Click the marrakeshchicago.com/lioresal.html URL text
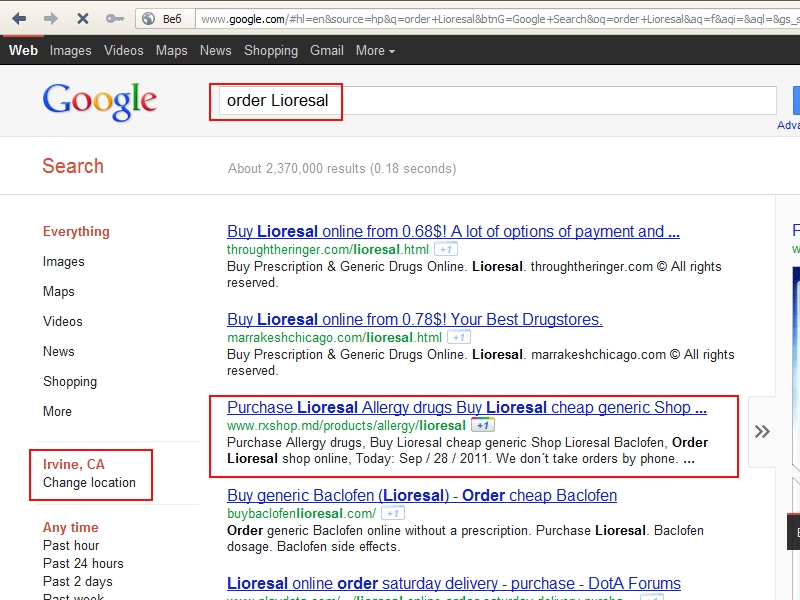The height and width of the screenshot is (600, 800). point(334,337)
